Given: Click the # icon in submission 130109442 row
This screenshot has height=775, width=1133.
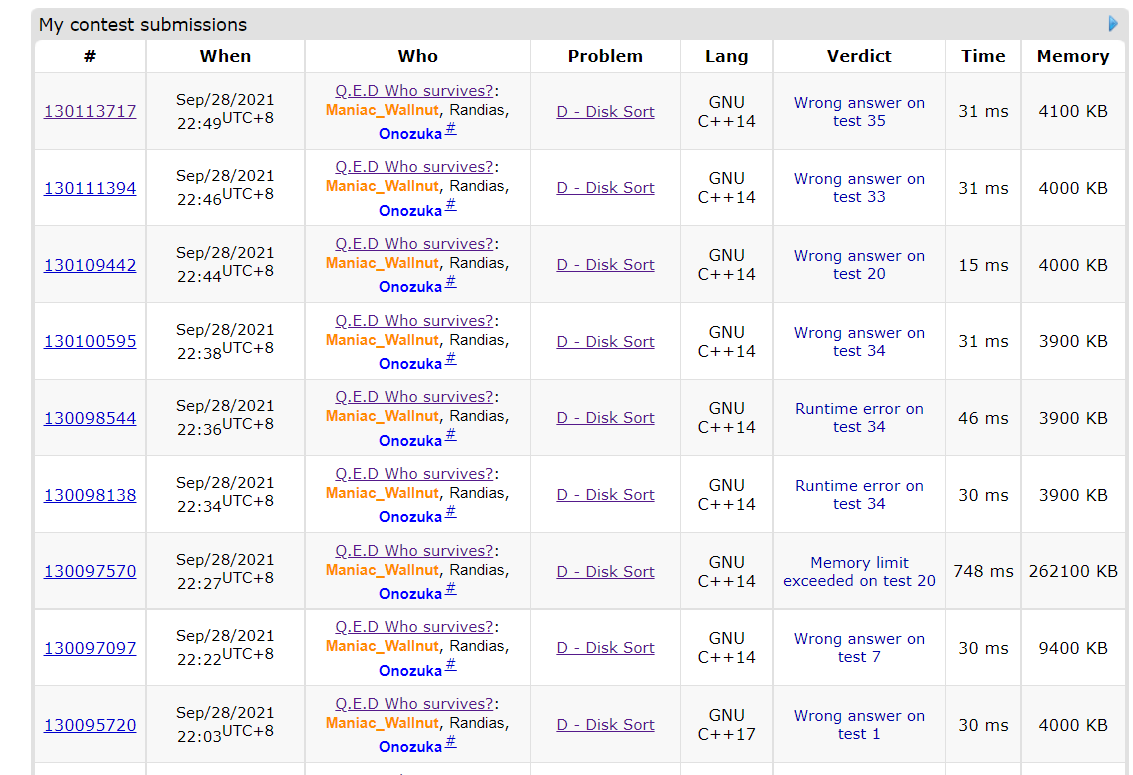Looking at the screenshot, I should [x=450, y=283].
